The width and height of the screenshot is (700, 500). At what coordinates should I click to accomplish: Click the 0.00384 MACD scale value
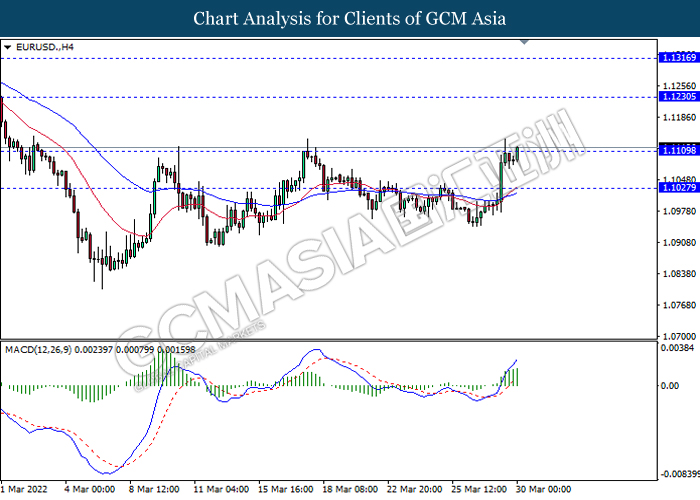[677, 348]
